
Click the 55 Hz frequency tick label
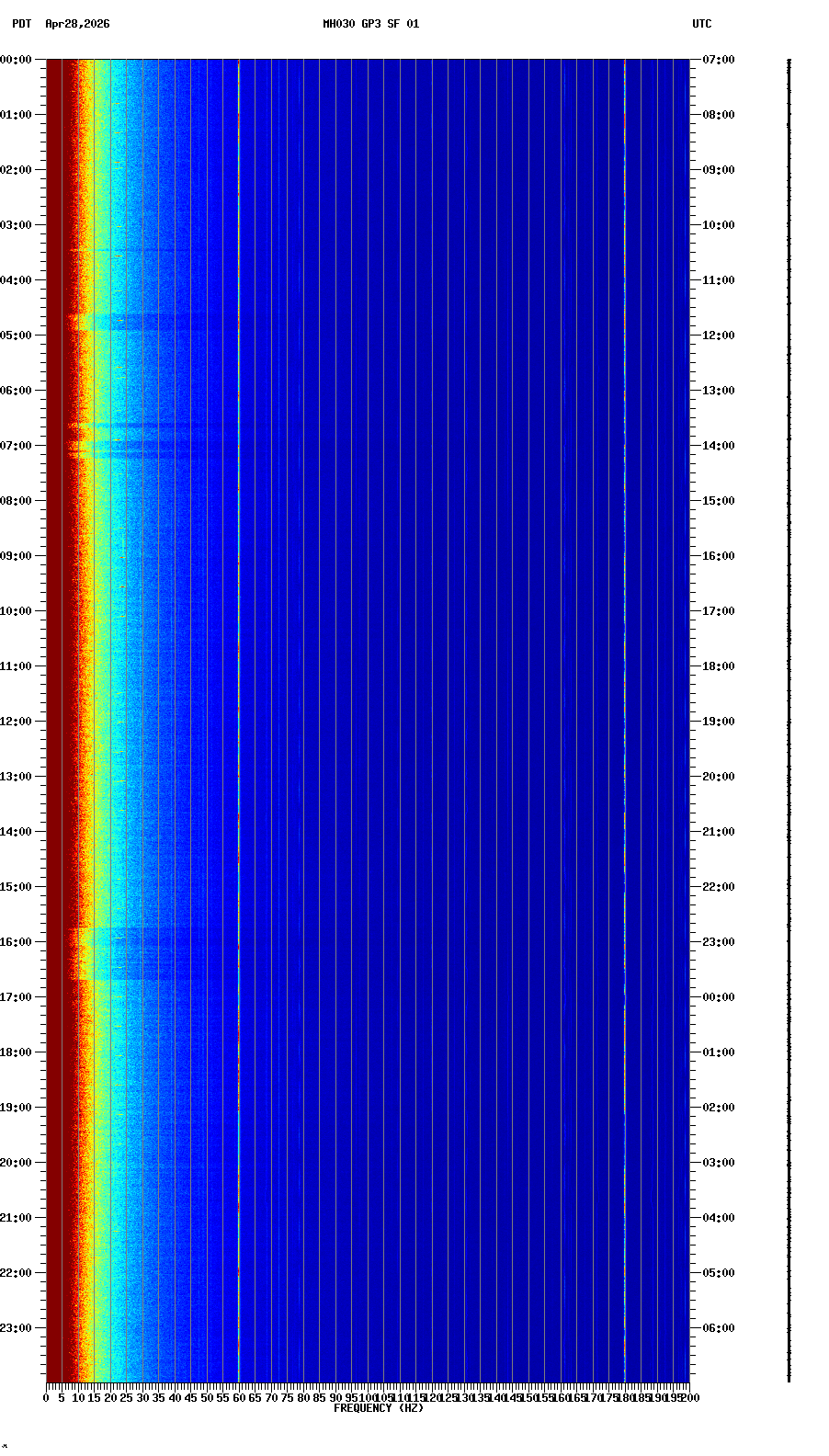pos(223,1398)
